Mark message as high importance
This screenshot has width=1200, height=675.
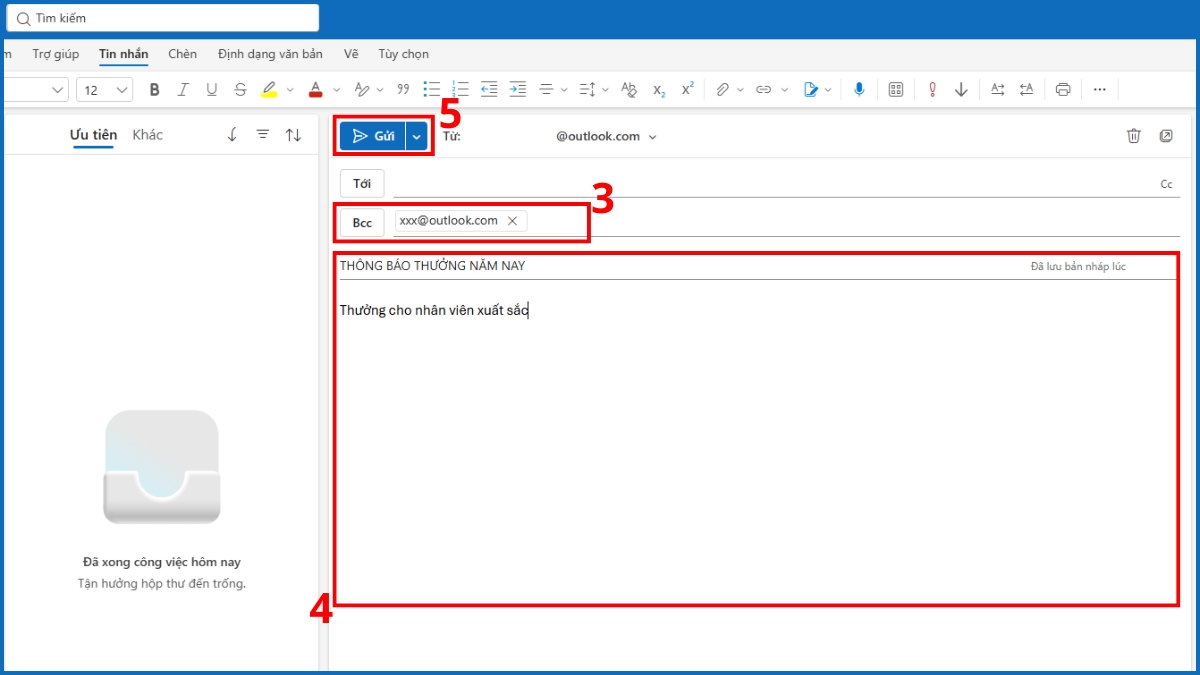(932, 90)
